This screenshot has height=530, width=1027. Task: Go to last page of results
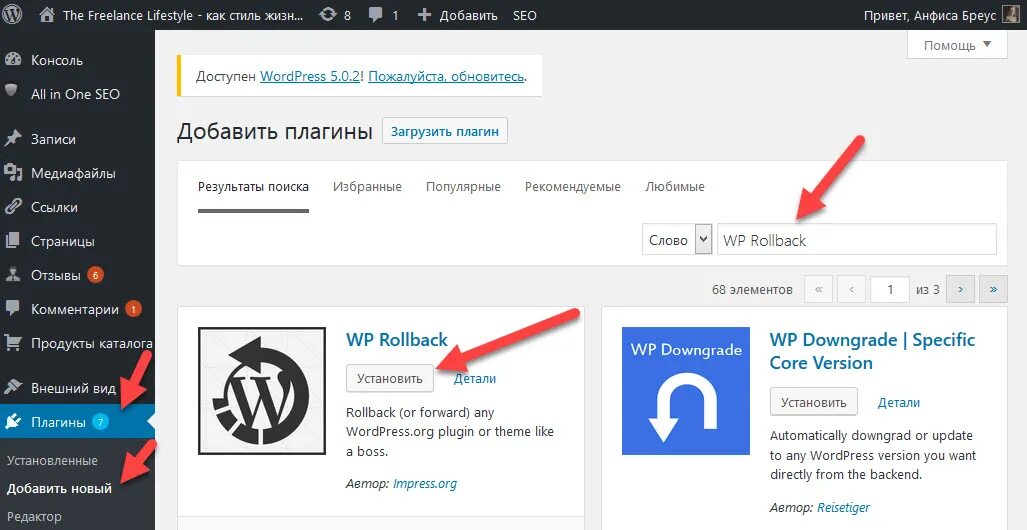click(993, 289)
